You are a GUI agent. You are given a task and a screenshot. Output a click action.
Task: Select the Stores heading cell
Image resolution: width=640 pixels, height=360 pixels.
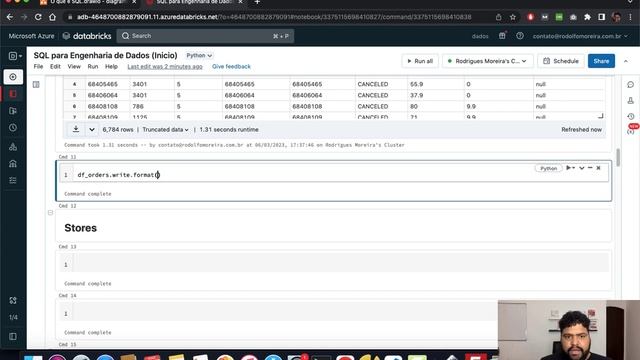(333, 226)
